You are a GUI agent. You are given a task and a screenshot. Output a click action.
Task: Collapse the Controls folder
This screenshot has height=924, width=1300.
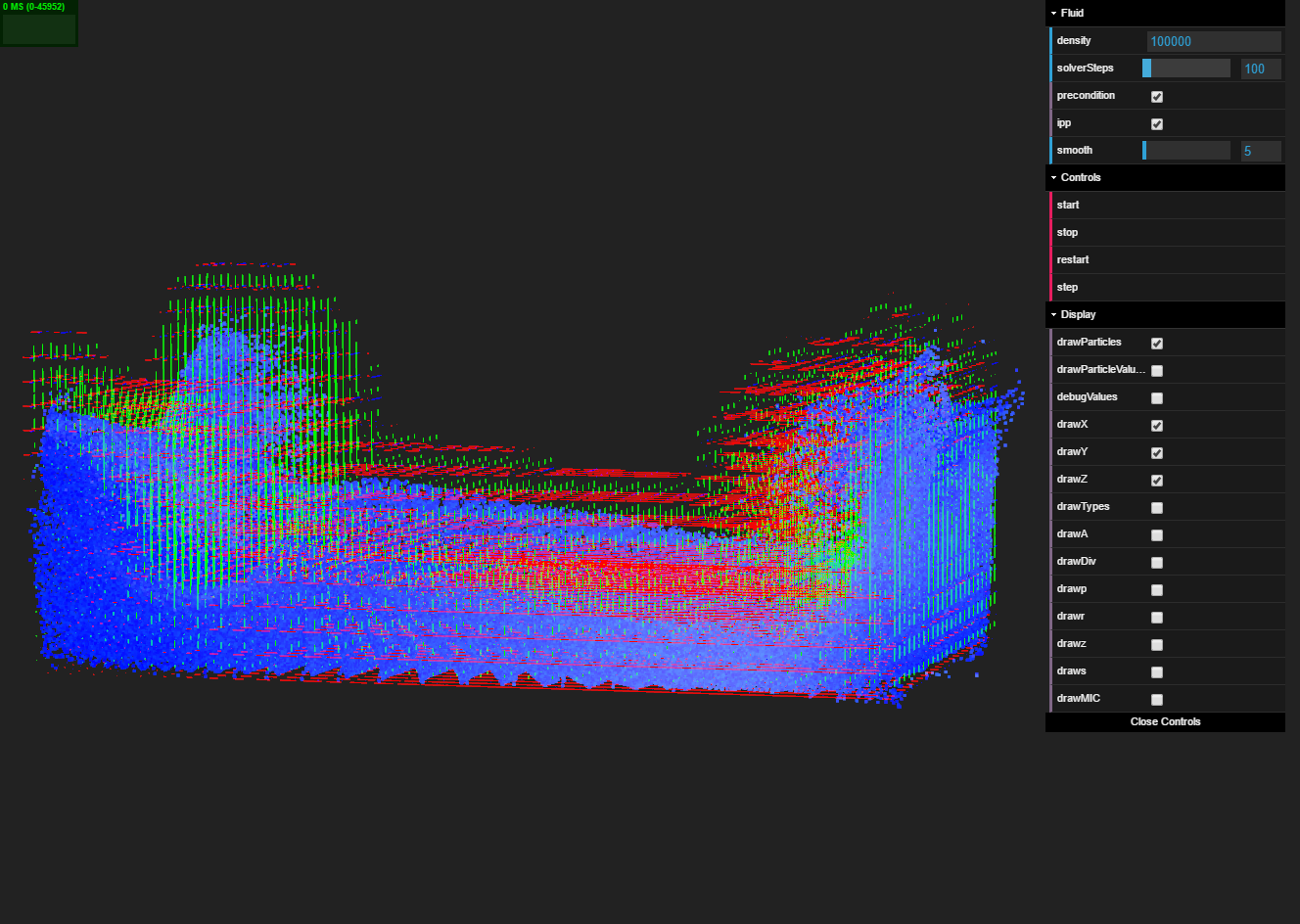[1165, 177]
